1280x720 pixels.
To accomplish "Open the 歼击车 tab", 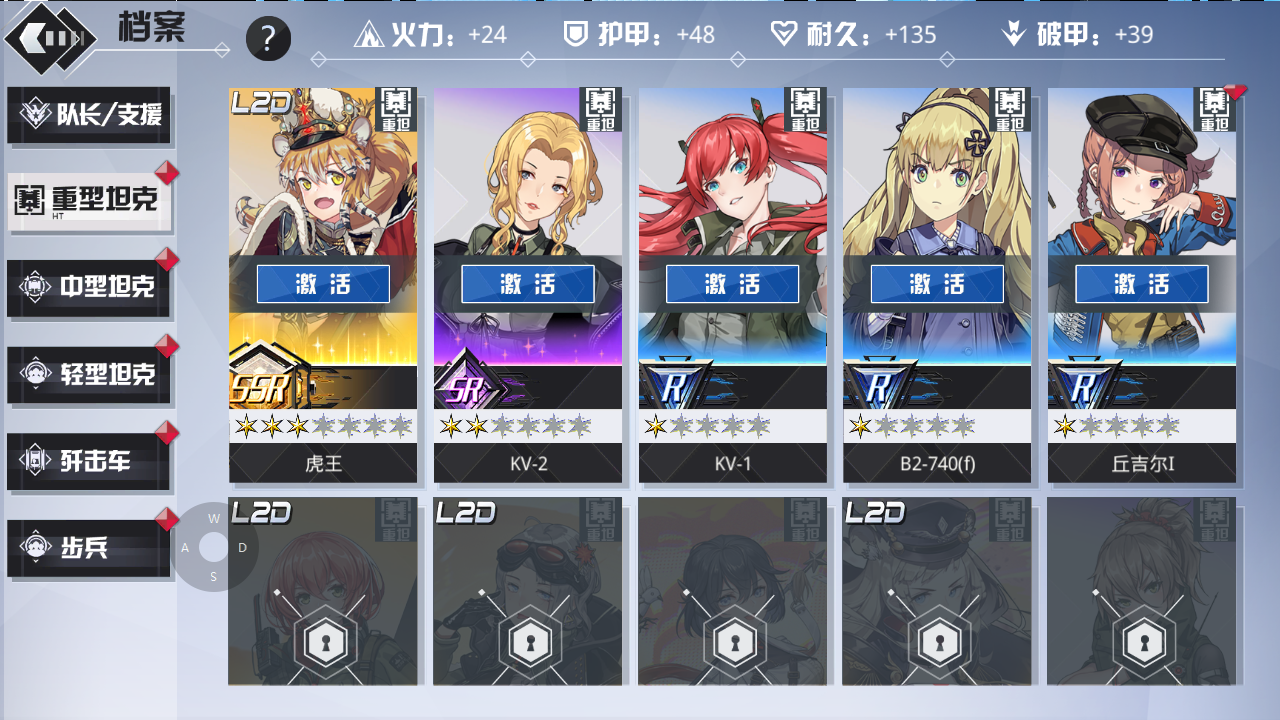I will [x=90, y=461].
